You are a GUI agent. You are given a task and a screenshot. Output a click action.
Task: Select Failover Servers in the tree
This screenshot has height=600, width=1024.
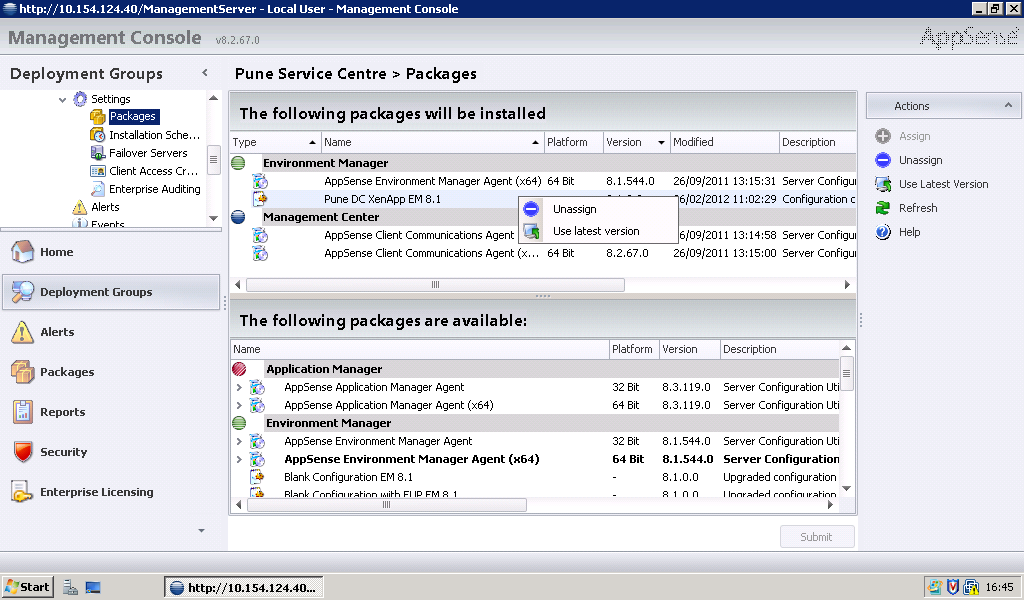tap(147, 153)
